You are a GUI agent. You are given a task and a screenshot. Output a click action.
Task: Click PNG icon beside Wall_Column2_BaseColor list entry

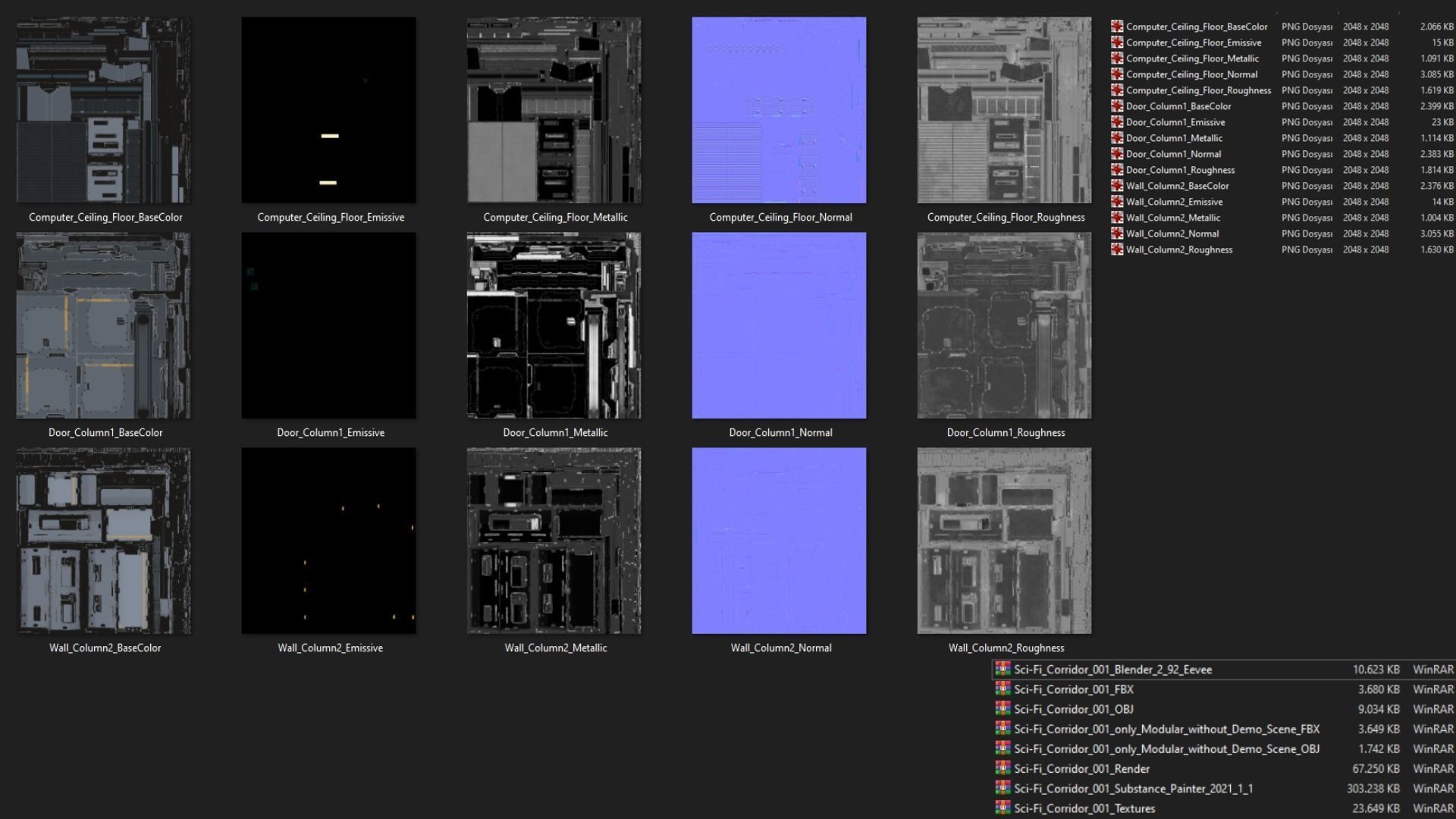pyautogui.click(x=1117, y=186)
